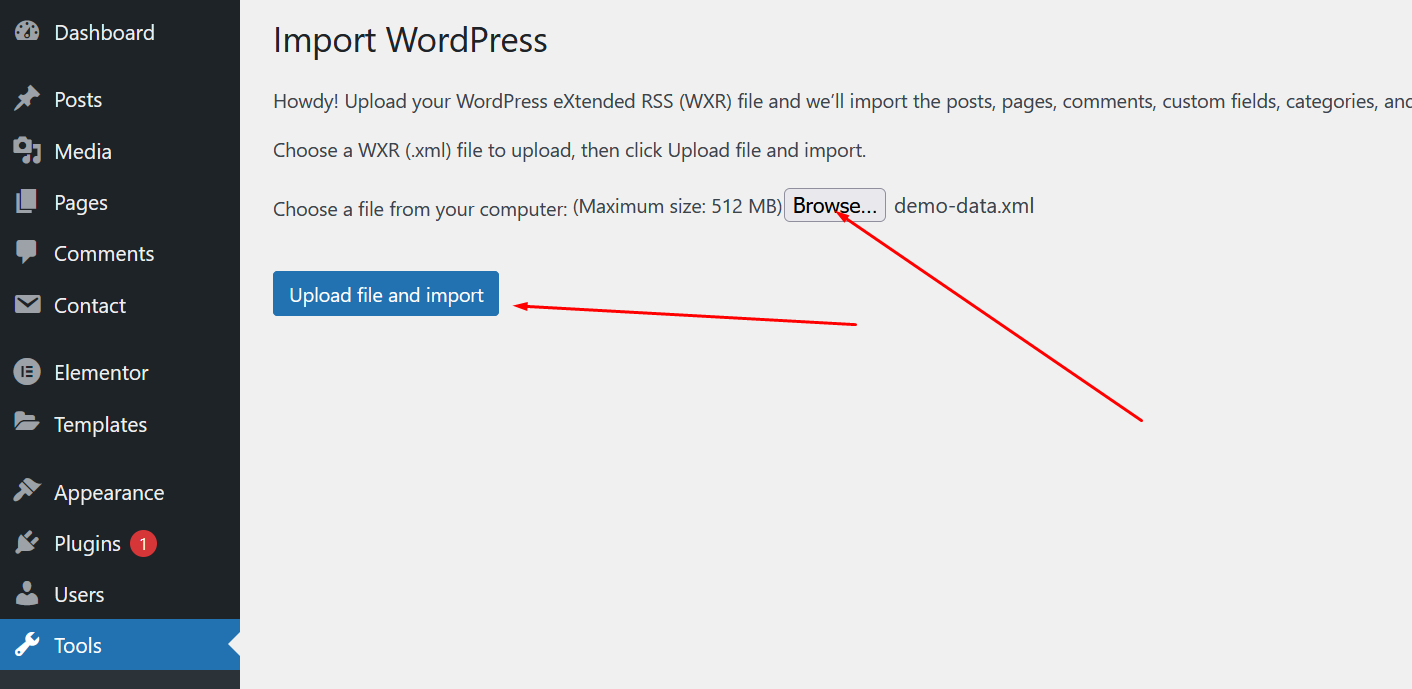Click the Elementor logo icon
Screen dimensions: 1412x689
27,372
